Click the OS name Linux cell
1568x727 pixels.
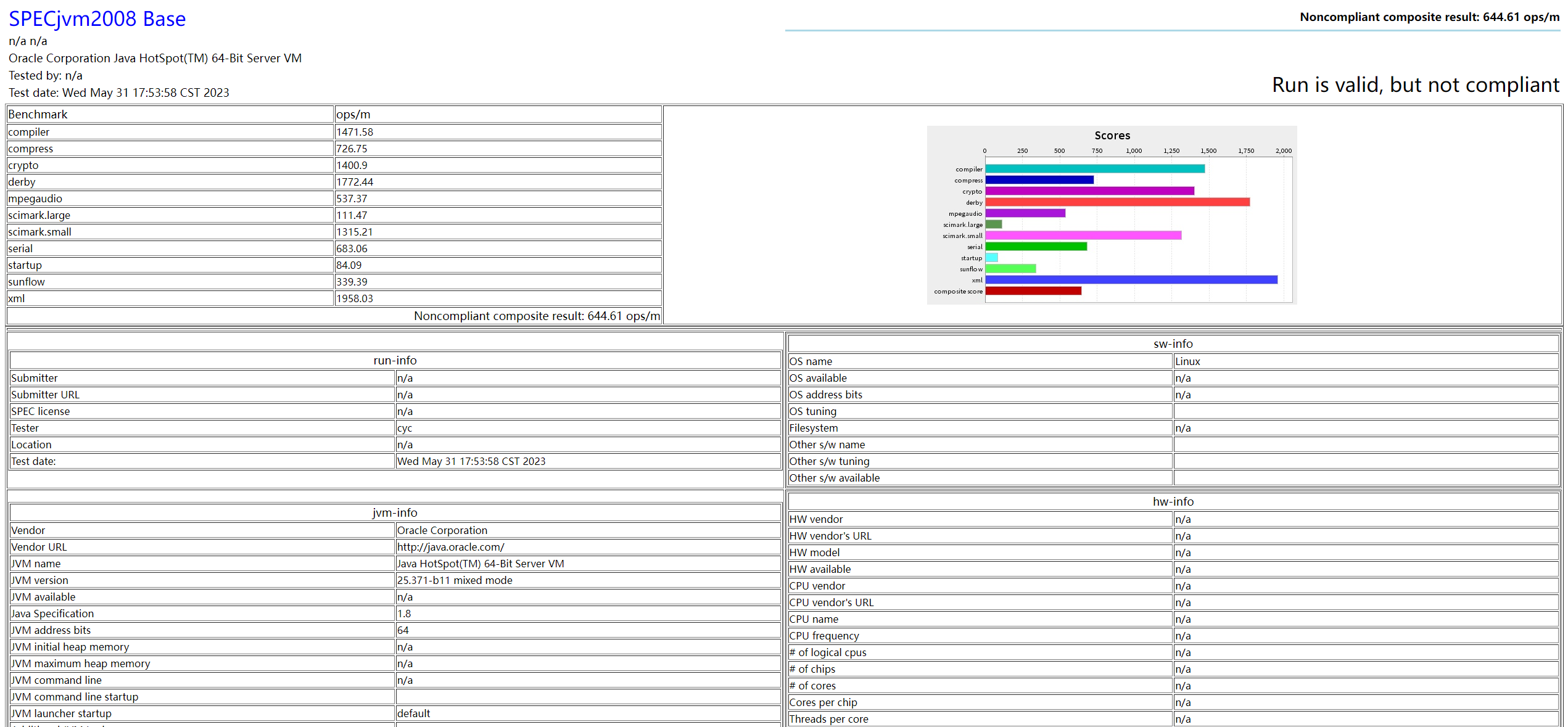(1187, 361)
